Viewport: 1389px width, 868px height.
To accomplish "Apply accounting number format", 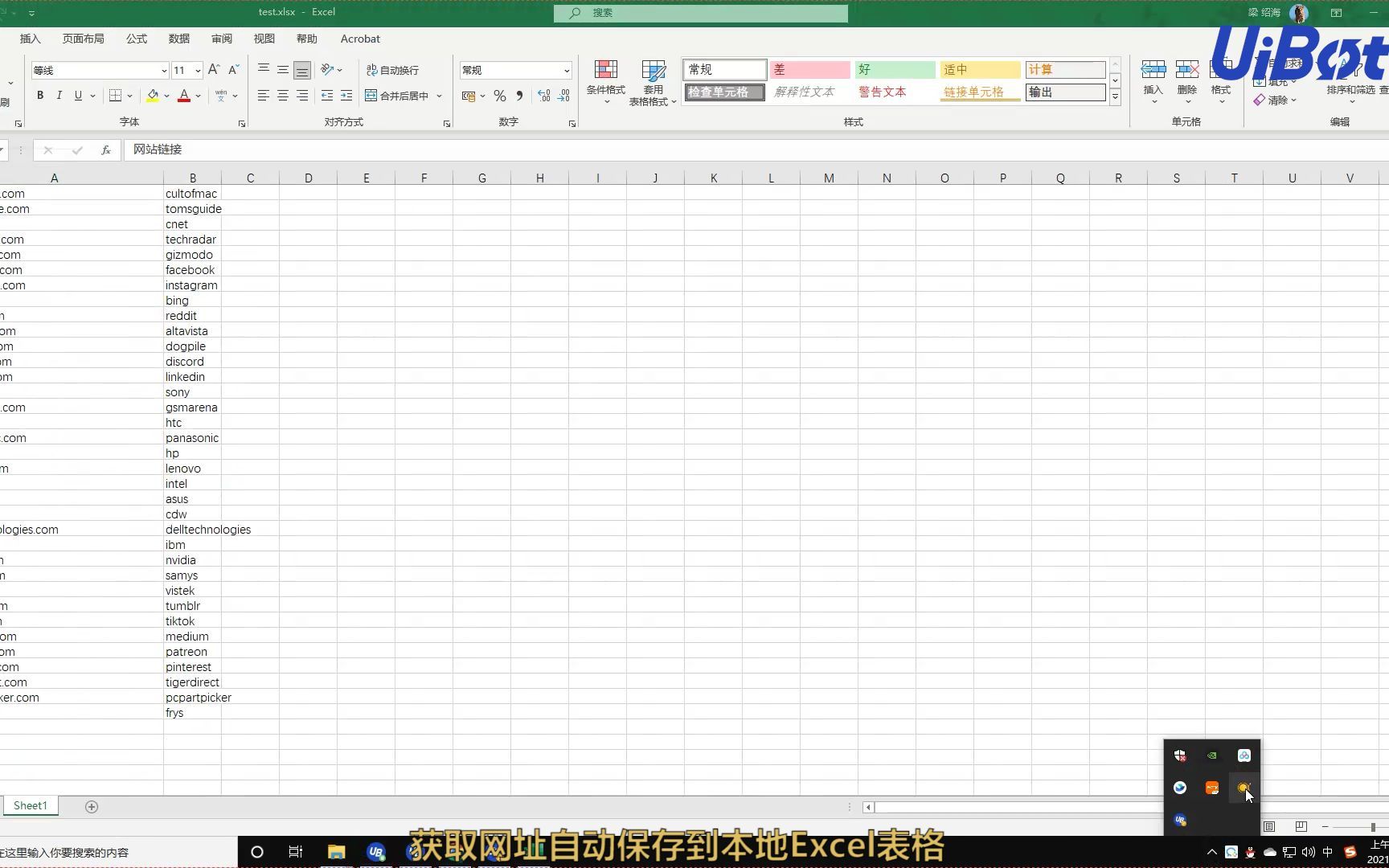I will (469, 96).
